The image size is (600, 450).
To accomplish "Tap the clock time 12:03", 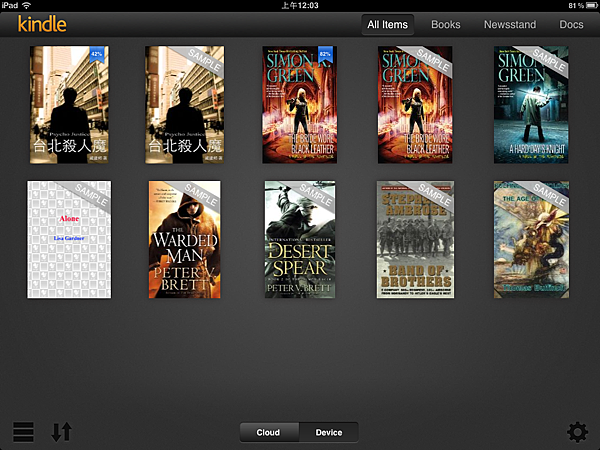I will [300, 5].
